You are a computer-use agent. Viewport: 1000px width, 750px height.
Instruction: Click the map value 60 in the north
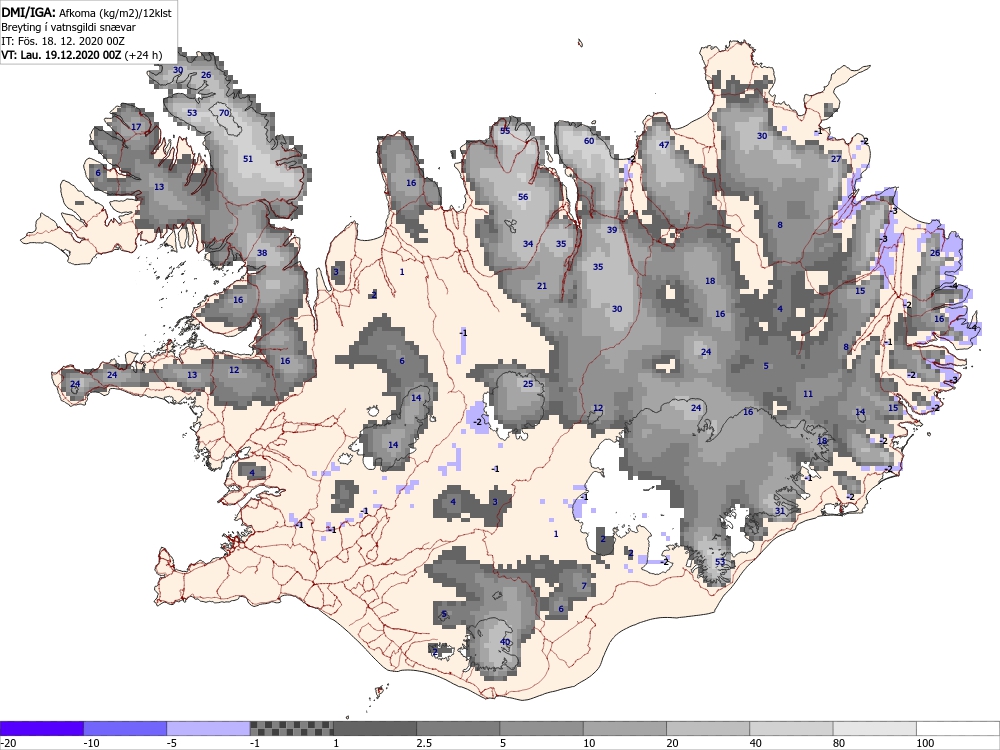click(589, 141)
